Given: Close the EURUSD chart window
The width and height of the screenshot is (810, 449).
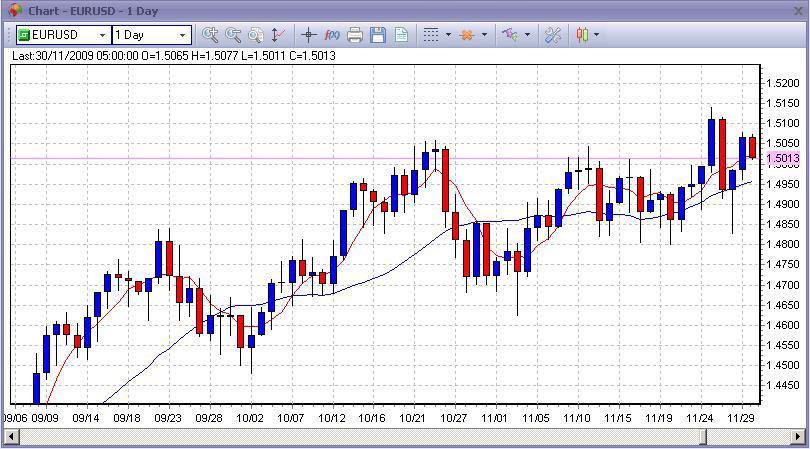Looking at the screenshot, I should (799, 10).
